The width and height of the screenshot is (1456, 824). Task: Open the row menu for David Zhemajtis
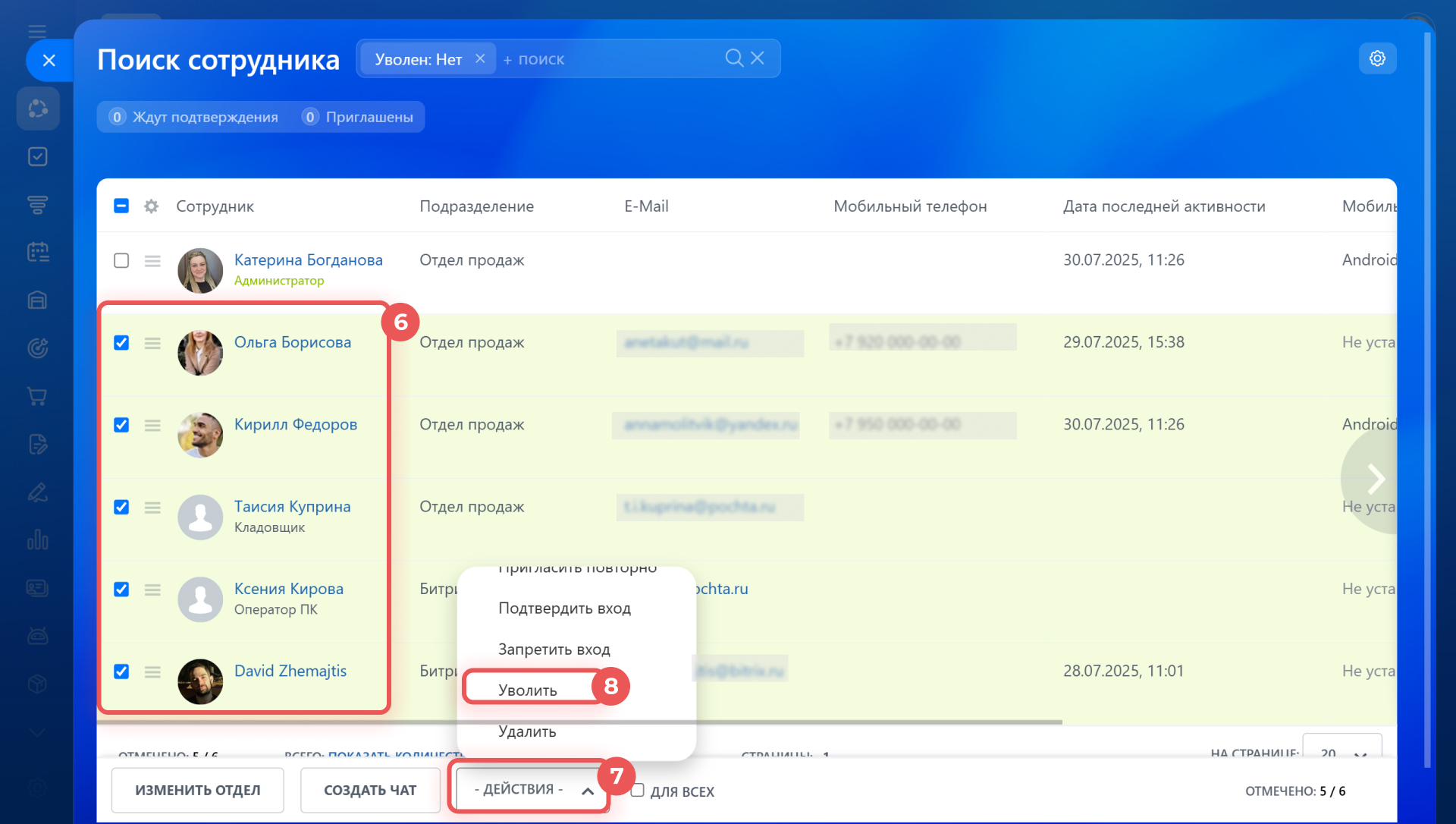[x=152, y=671]
